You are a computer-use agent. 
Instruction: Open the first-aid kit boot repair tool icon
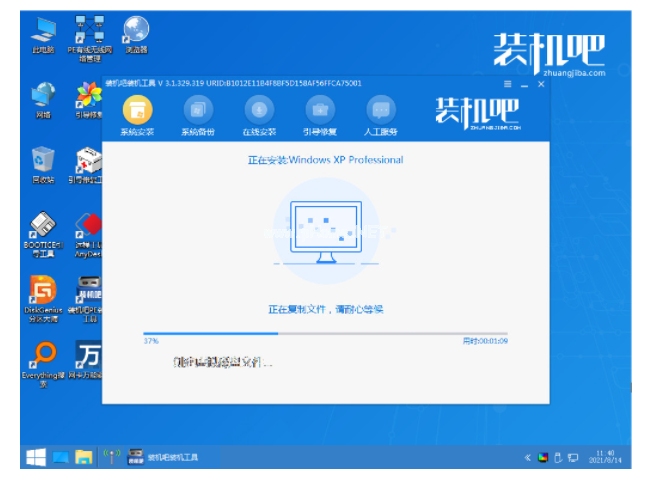[x=86, y=165]
